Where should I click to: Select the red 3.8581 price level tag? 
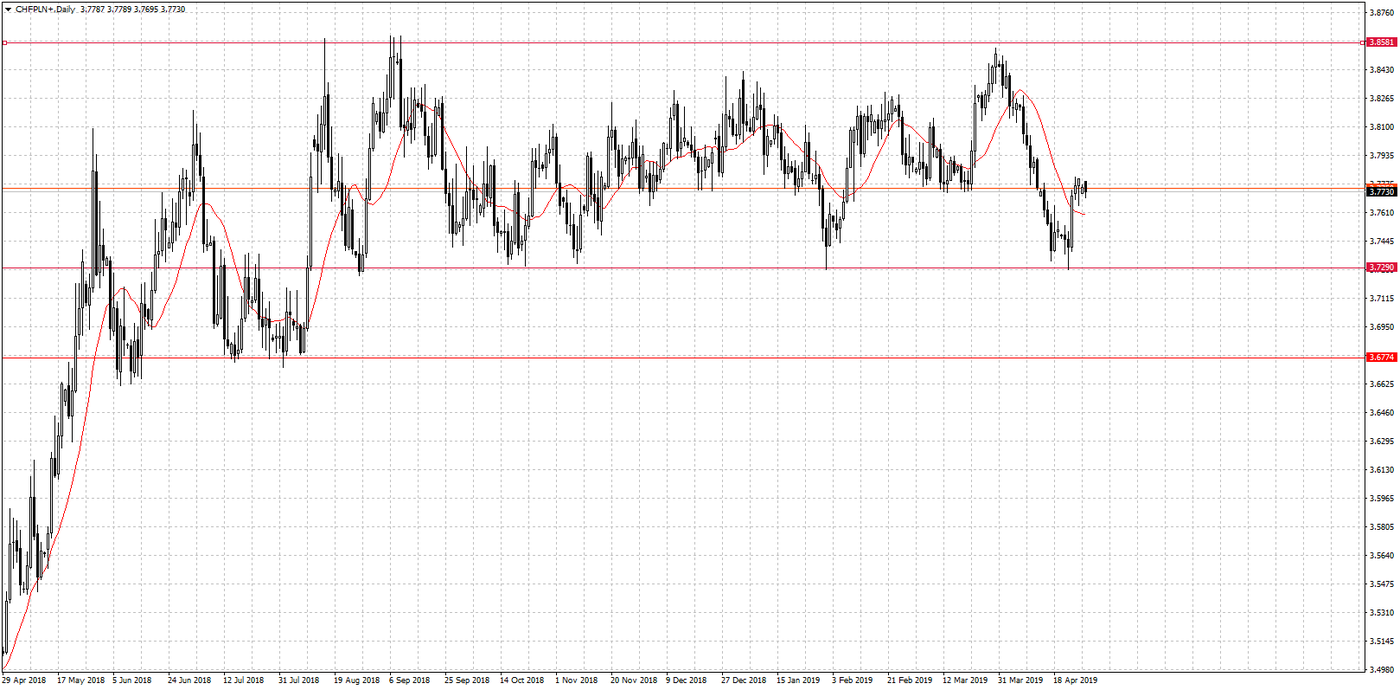coord(1381,43)
